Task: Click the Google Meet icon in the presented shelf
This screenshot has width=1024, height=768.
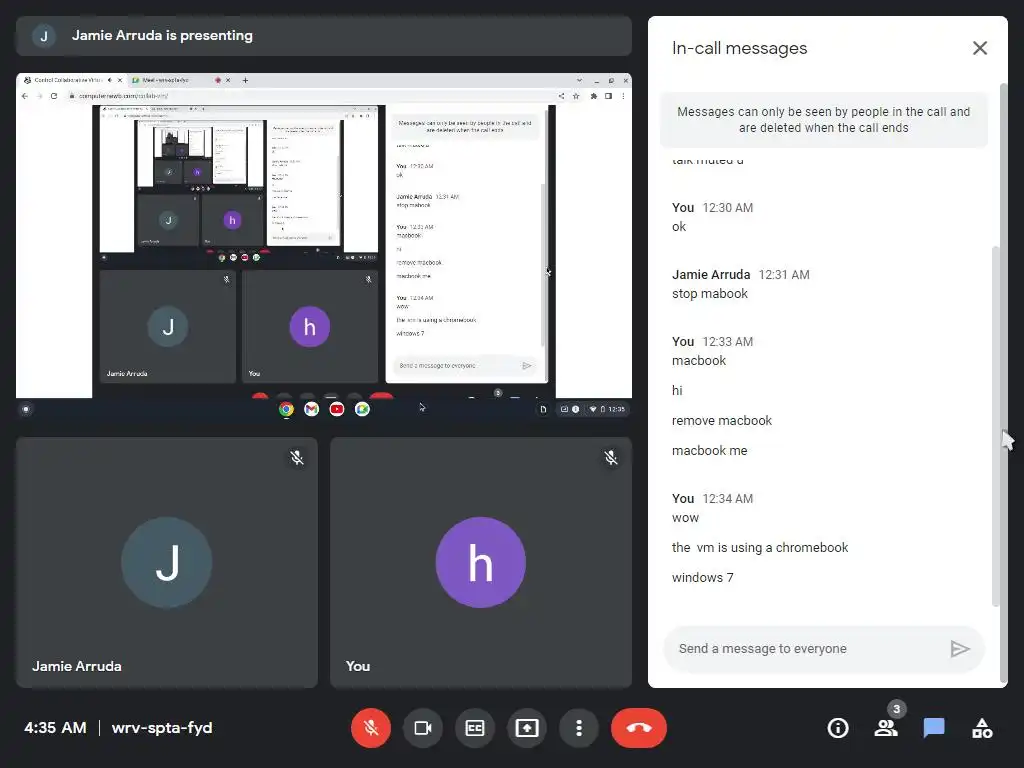Action: click(x=362, y=409)
